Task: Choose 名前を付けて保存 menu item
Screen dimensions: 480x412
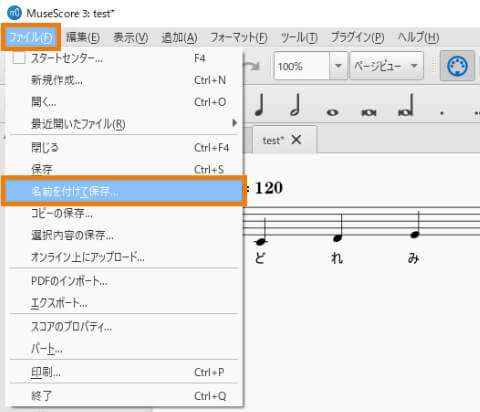Action: click(124, 191)
